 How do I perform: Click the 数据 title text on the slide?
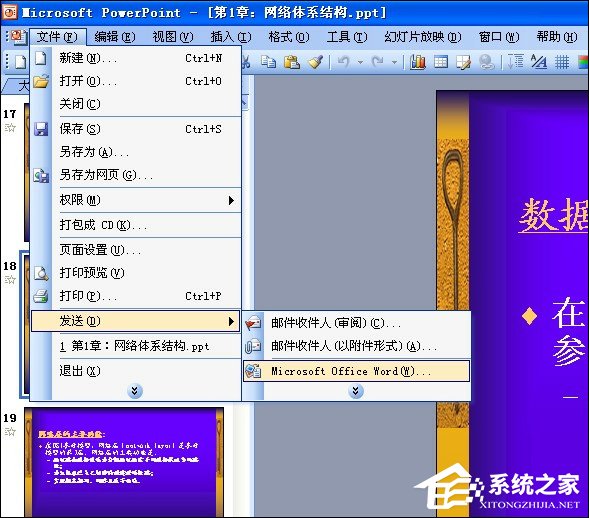coord(554,216)
